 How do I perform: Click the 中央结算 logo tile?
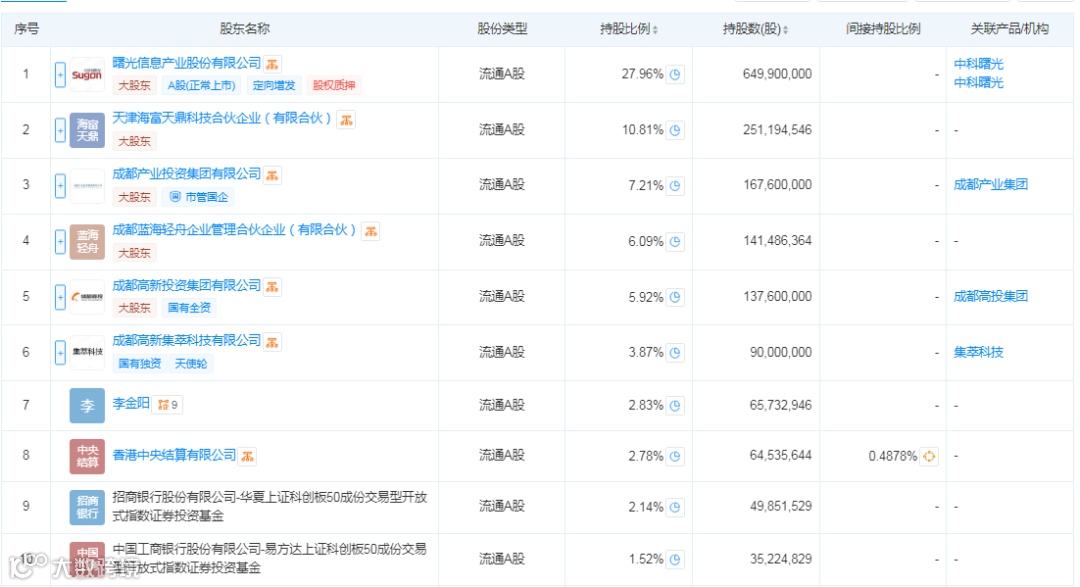[x=87, y=456]
